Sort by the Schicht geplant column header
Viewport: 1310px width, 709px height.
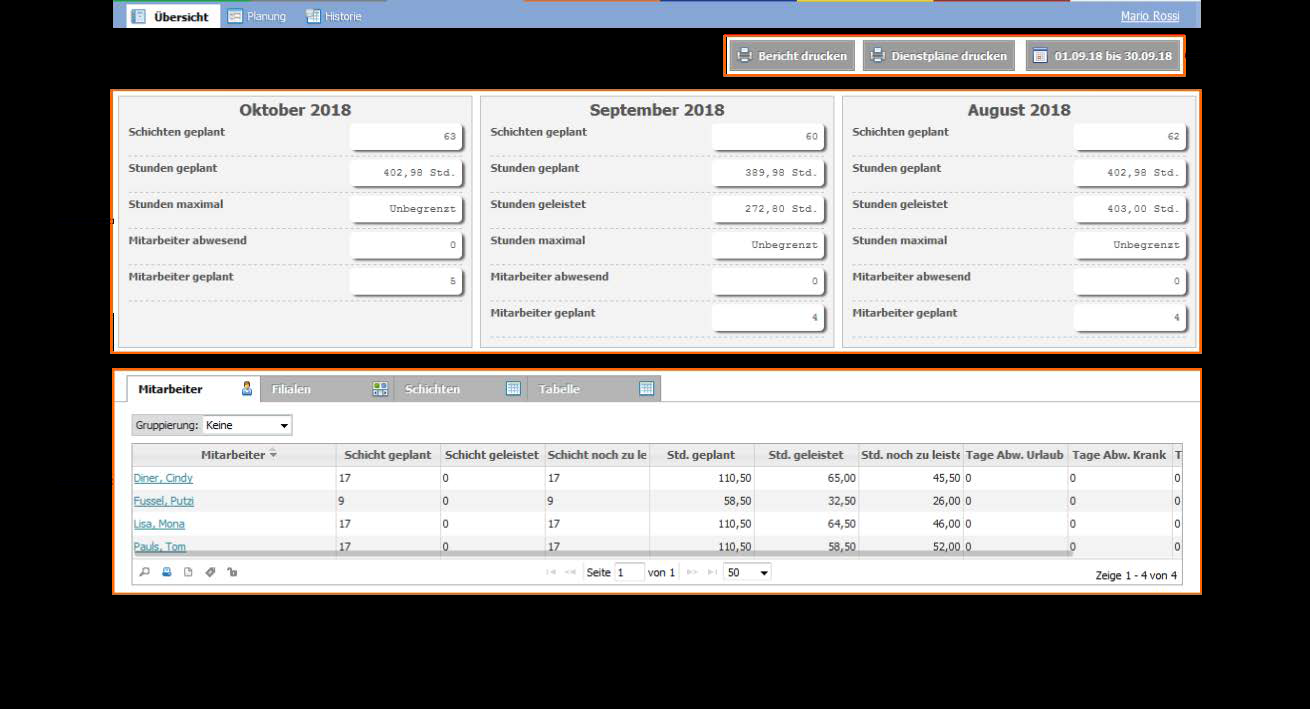click(388, 455)
